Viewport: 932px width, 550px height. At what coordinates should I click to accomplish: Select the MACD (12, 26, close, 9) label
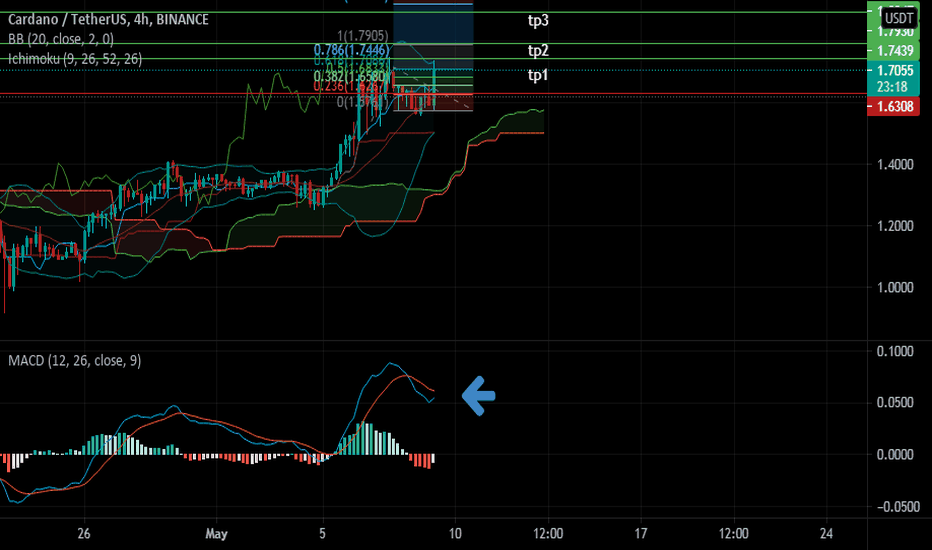coord(74,360)
